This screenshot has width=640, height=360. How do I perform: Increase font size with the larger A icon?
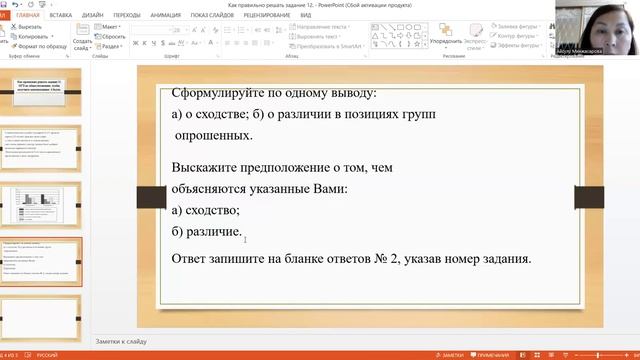pos(194,30)
